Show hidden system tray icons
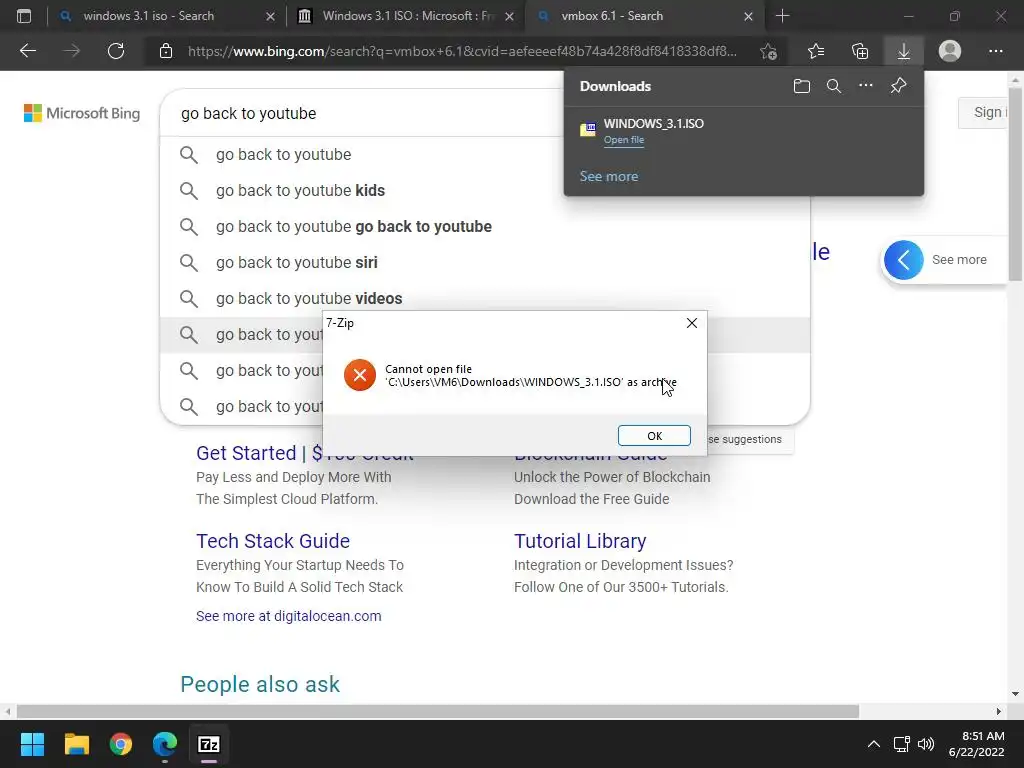 [873, 744]
